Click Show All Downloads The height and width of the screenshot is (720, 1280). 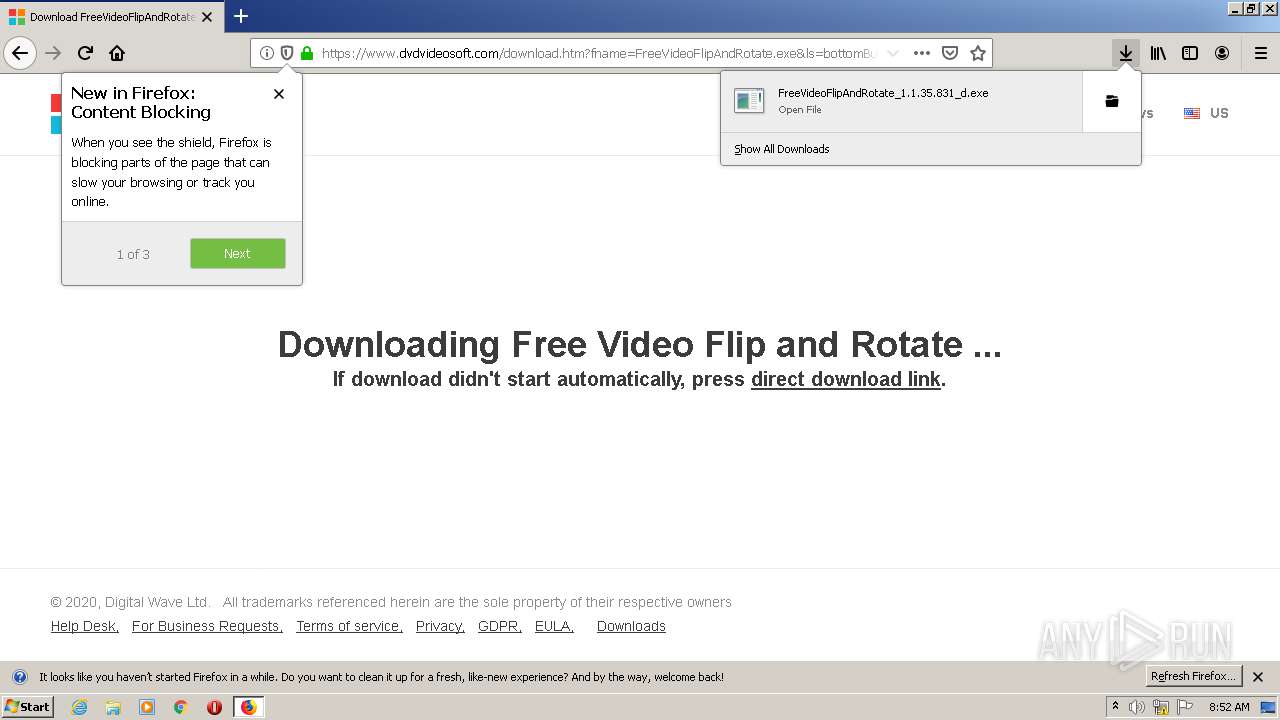click(x=781, y=149)
